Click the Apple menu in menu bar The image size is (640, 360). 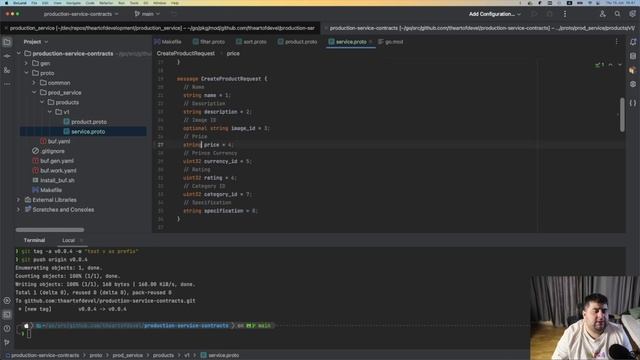[6, 3]
